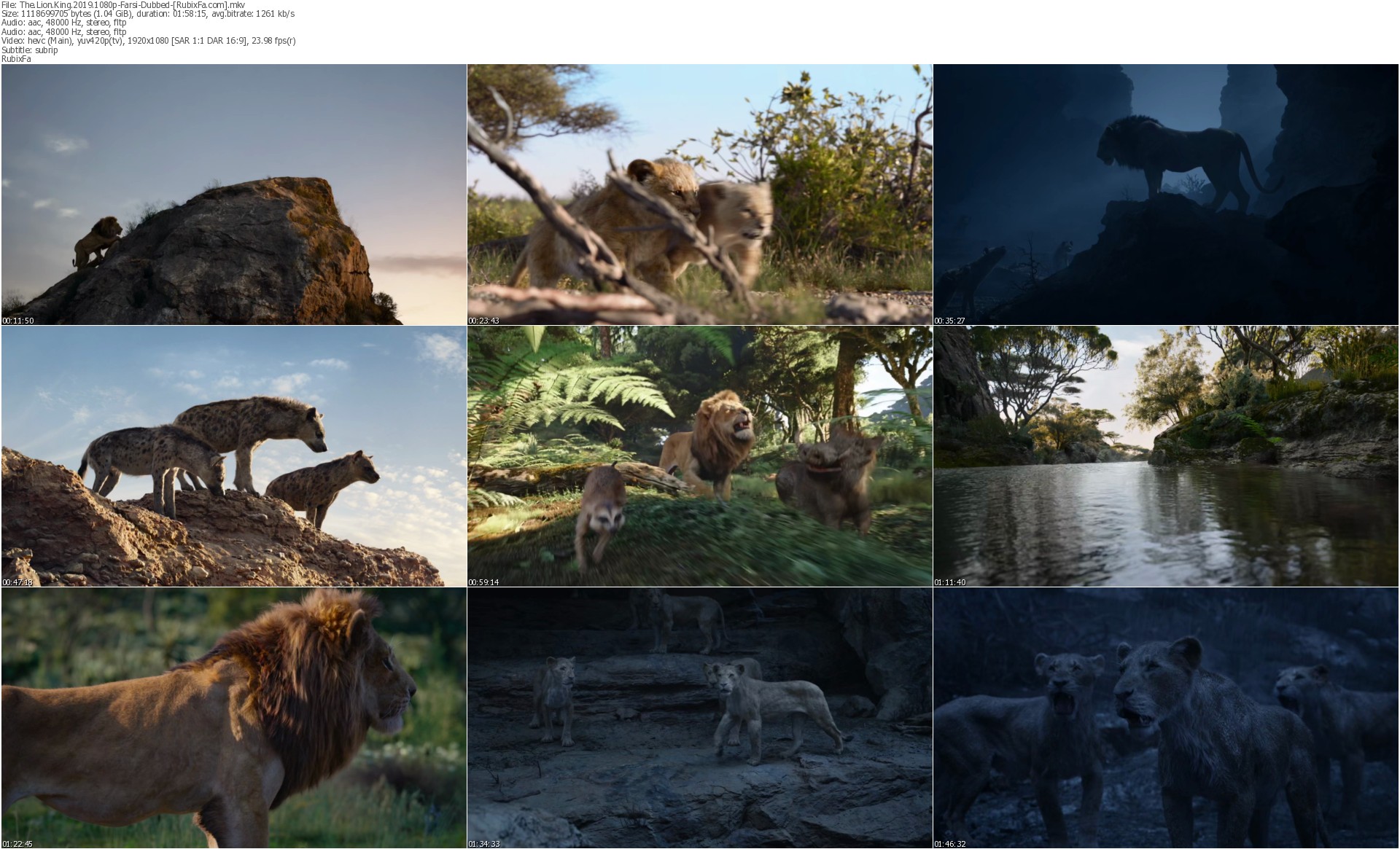Click the Size line showing 1.04 GiB
The height and width of the screenshot is (849, 1400).
pos(148,14)
